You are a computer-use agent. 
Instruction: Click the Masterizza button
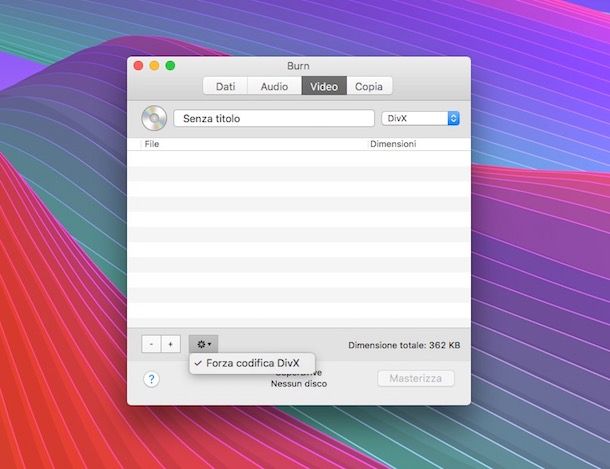tap(415, 378)
